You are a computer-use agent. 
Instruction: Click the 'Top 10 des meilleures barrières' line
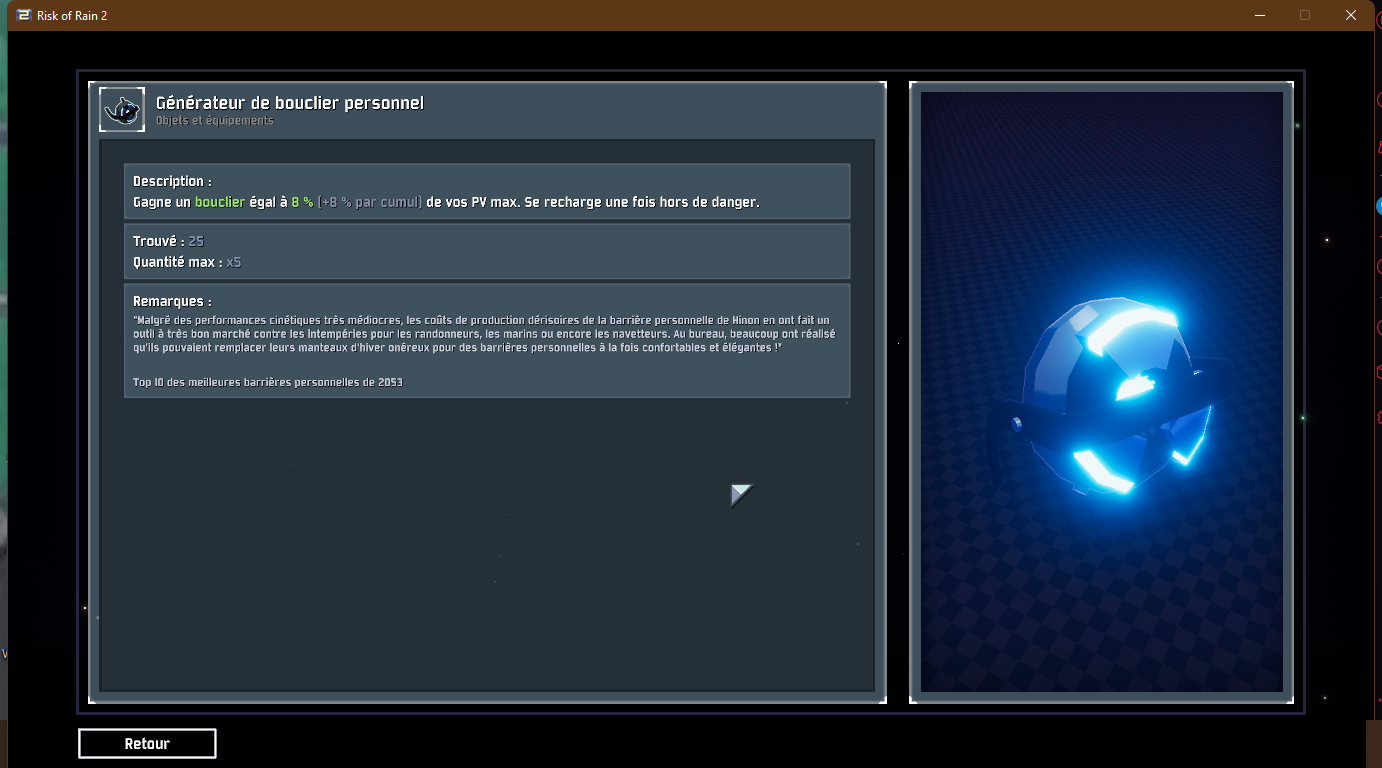coord(267,382)
